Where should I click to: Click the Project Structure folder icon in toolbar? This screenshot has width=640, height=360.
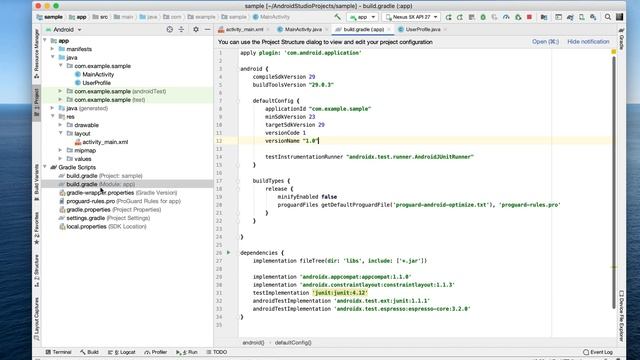coord(544,17)
